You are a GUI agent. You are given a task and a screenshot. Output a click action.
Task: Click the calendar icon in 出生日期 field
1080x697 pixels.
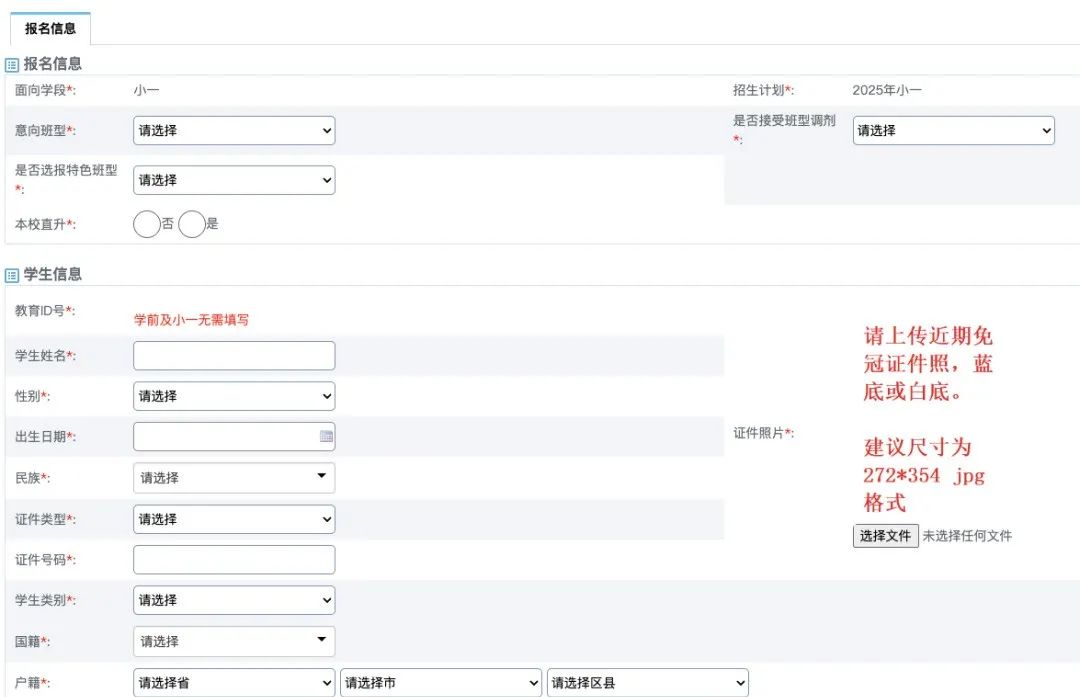tap(326, 437)
